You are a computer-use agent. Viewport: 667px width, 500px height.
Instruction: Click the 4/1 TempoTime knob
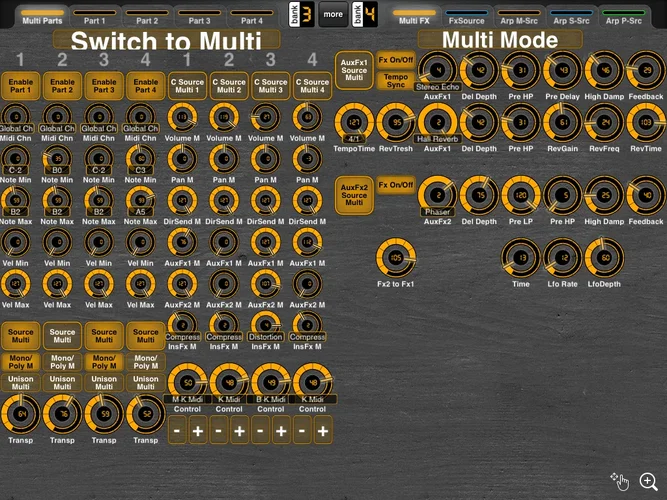[354, 123]
